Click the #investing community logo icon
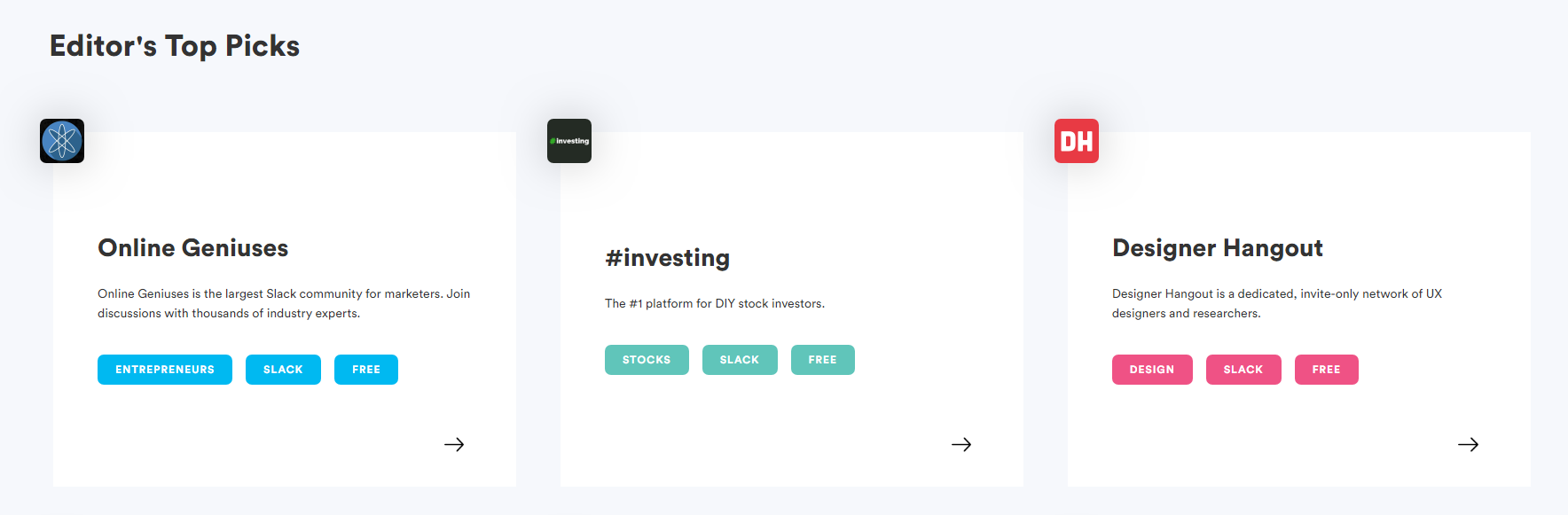Viewport: 1568px width, 515px height. [569, 141]
